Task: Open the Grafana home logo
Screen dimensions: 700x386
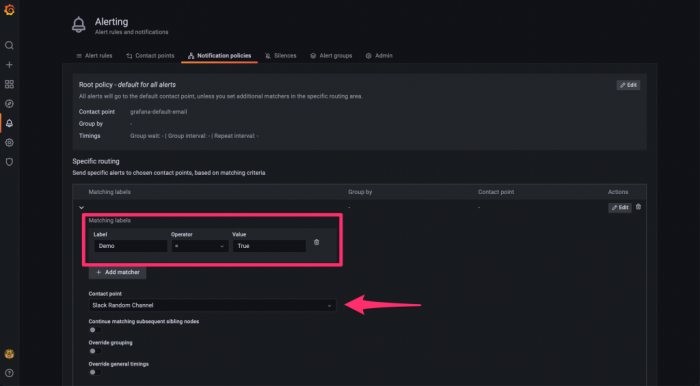Action: tap(9, 10)
